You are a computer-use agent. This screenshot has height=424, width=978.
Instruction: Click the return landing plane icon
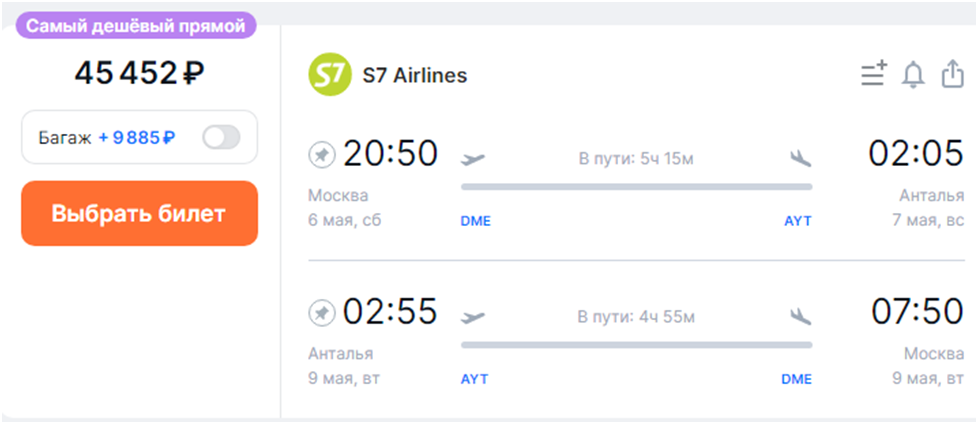pyautogui.click(x=800, y=317)
